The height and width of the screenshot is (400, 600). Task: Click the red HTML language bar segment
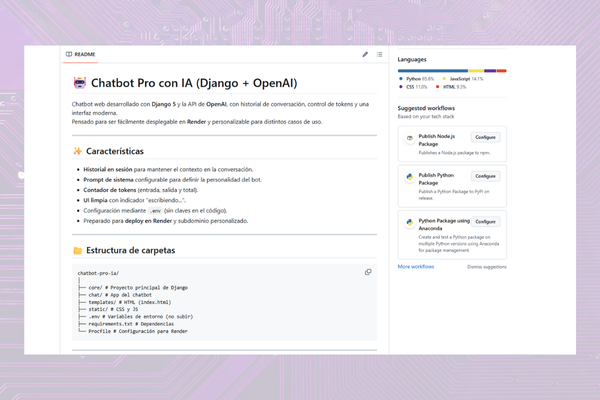[502, 71]
